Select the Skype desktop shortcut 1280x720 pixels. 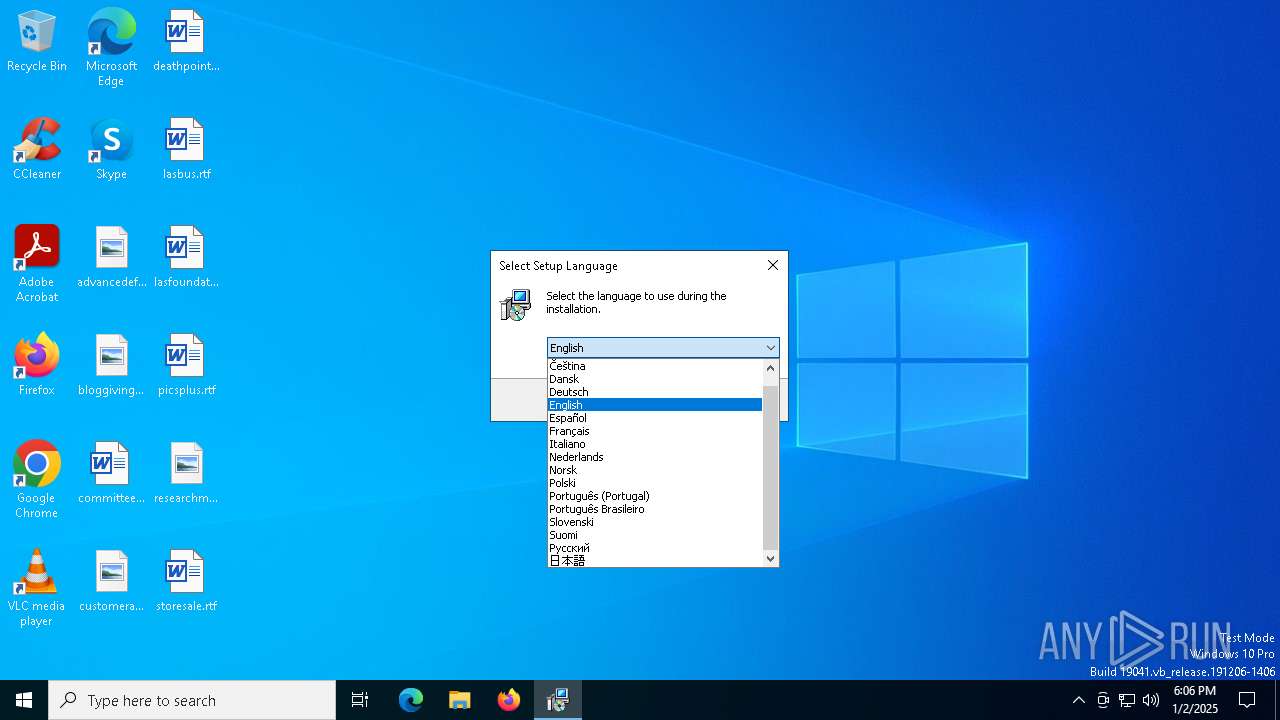[x=111, y=150]
